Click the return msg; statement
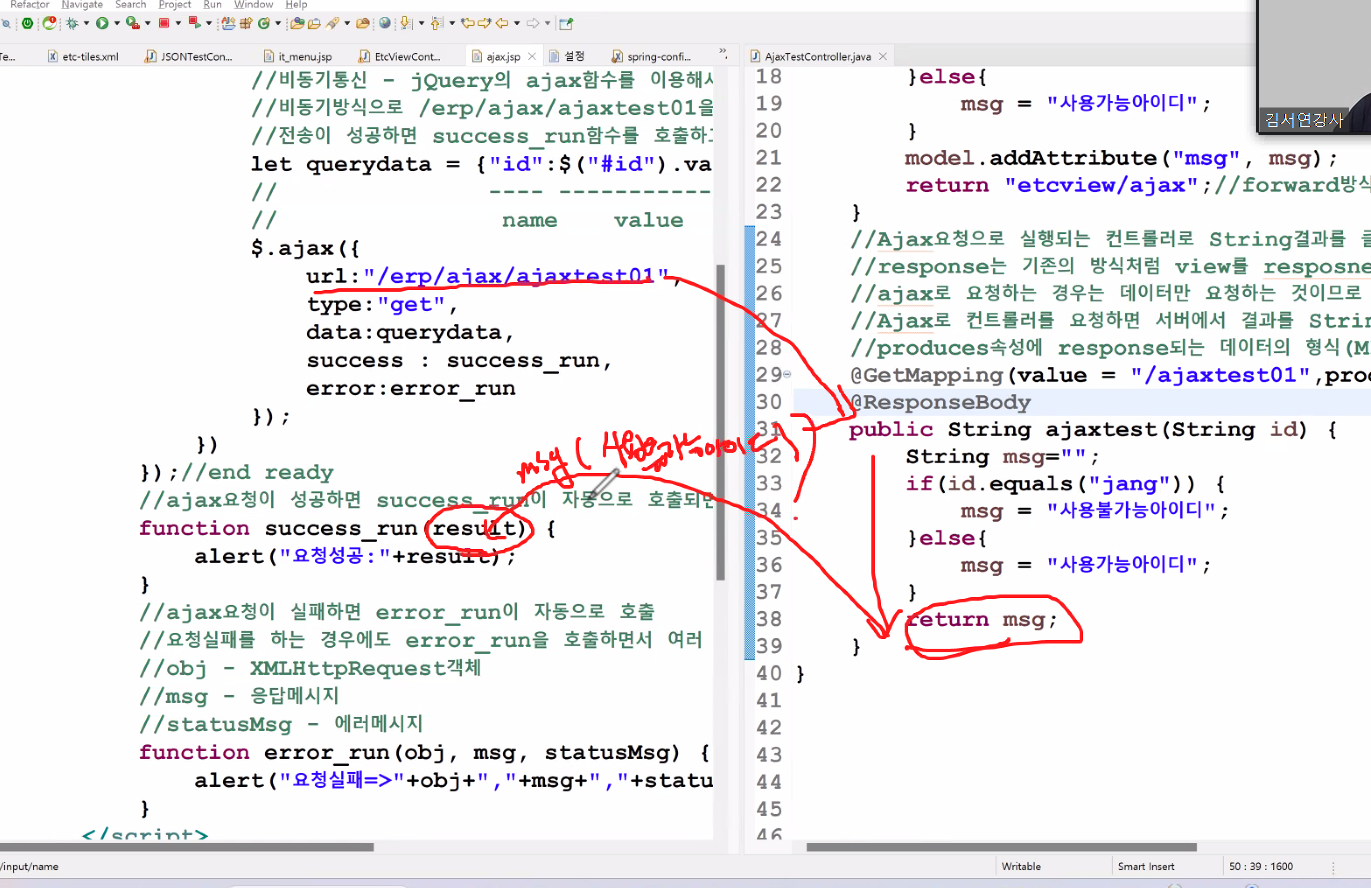1371x888 pixels. 981,619
